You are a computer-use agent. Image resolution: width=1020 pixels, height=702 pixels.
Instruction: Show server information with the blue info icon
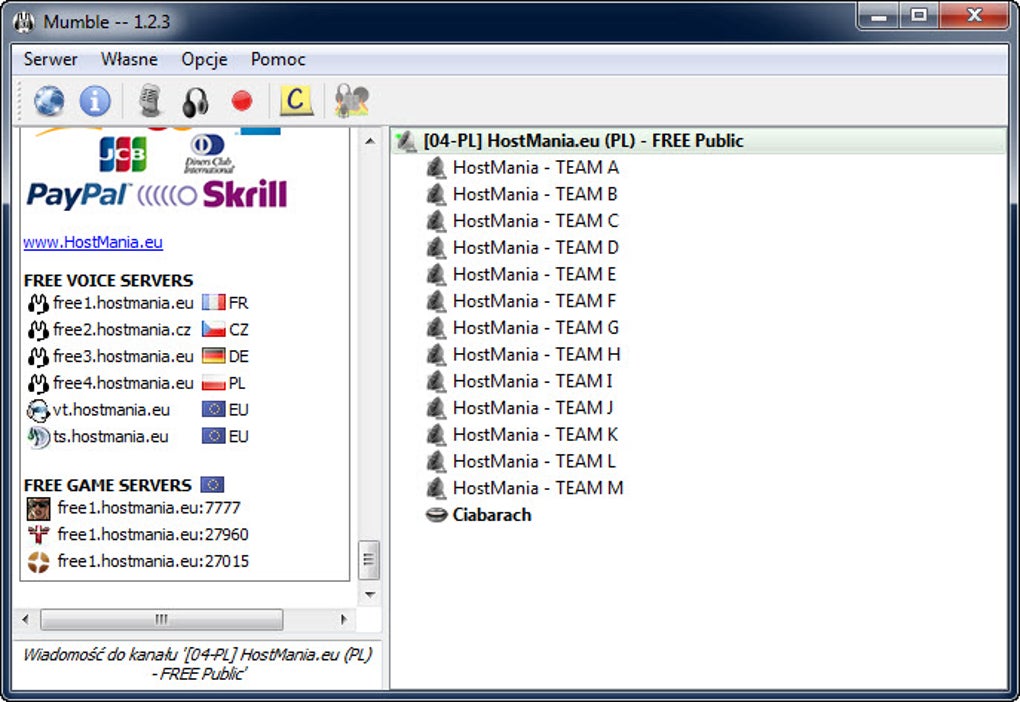coord(95,101)
